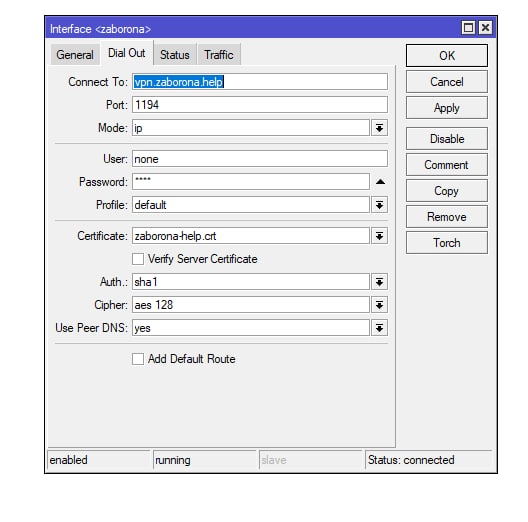Tick the Add Default Route checkbox
The width and height of the screenshot is (528, 522).
138,359
